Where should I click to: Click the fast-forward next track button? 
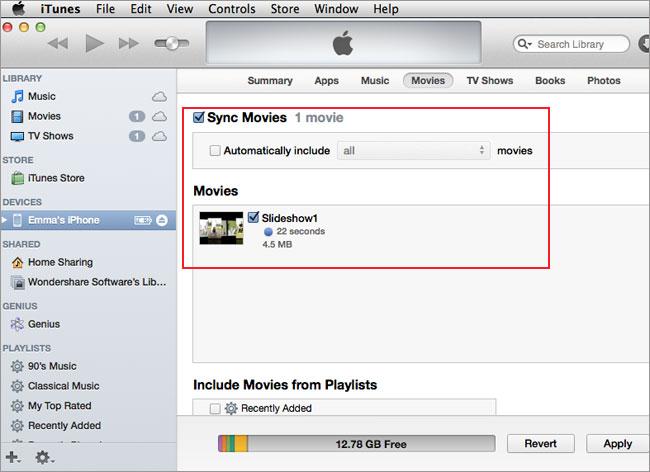(x=129, y=43)
